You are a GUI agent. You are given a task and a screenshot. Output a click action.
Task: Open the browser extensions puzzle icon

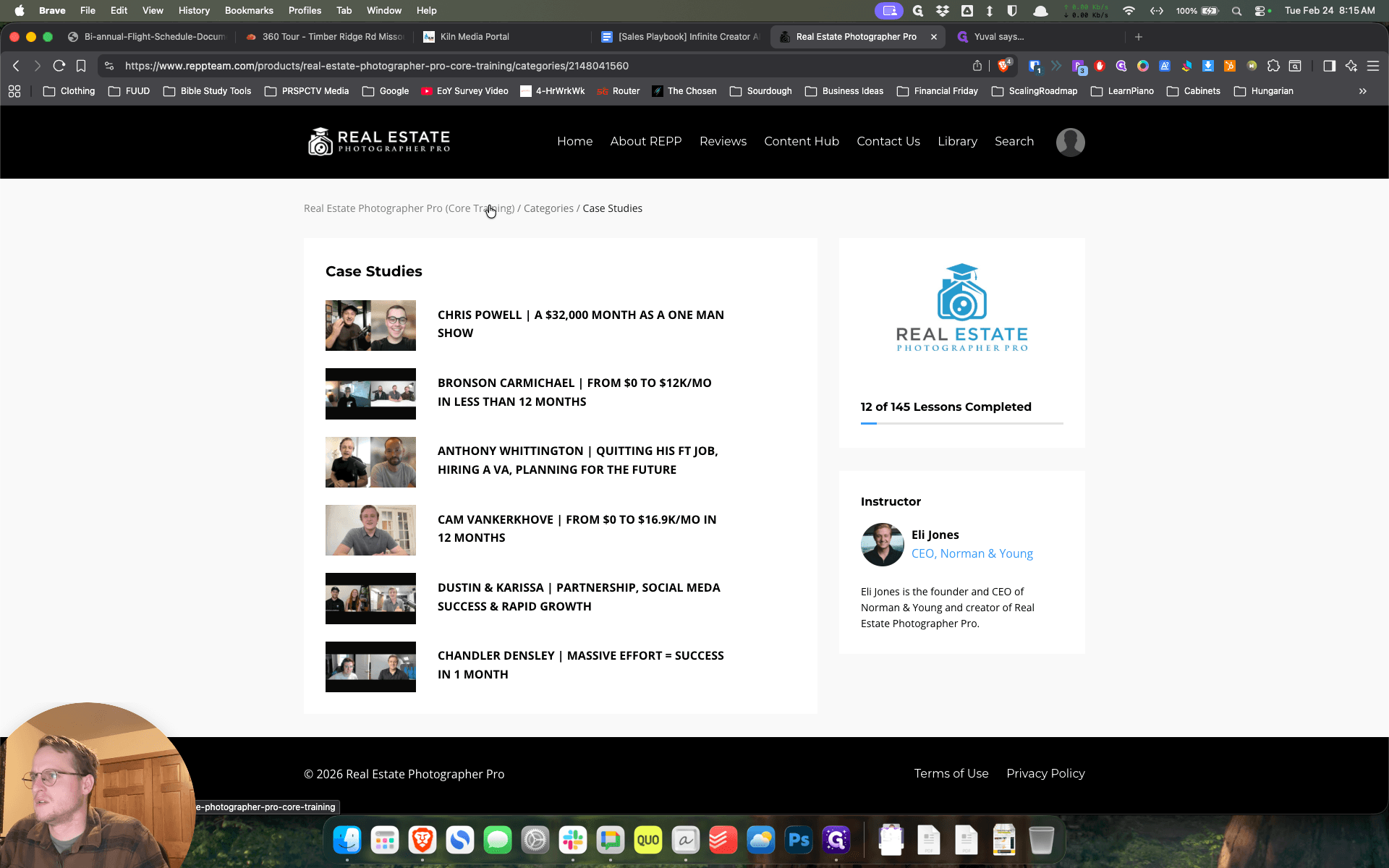click(x=1273, y=66)
